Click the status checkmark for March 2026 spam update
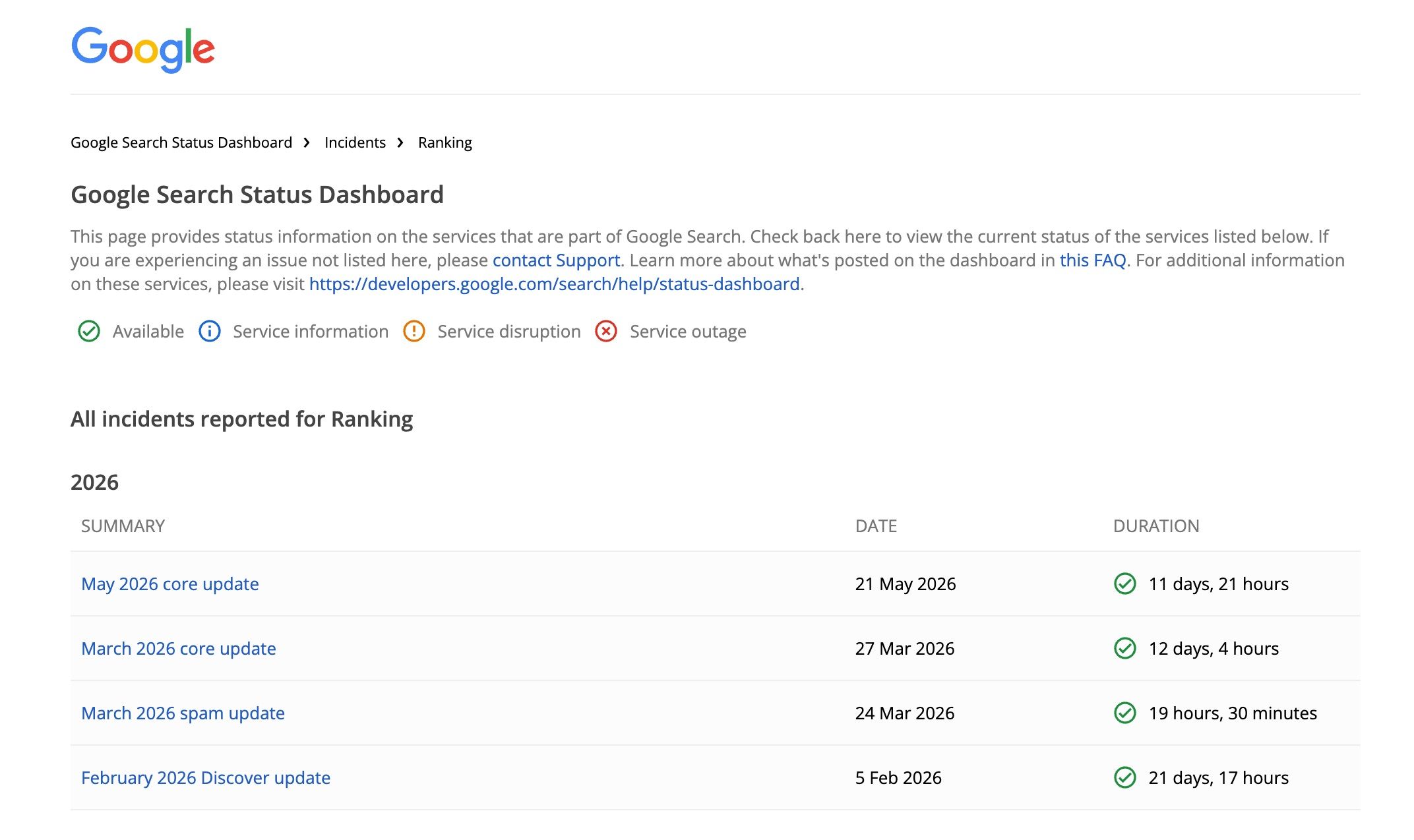Screen dimensions: 1414x840 click(1125, 713)
